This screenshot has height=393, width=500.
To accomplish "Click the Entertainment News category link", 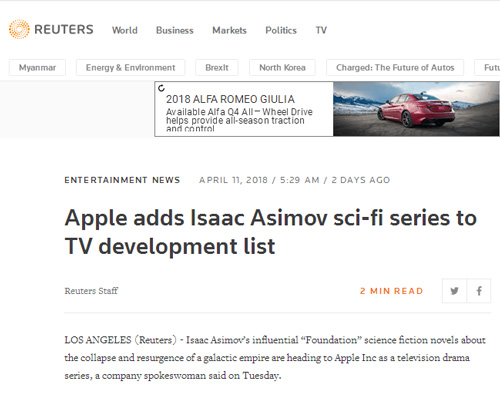I will (x=122, y=180).
